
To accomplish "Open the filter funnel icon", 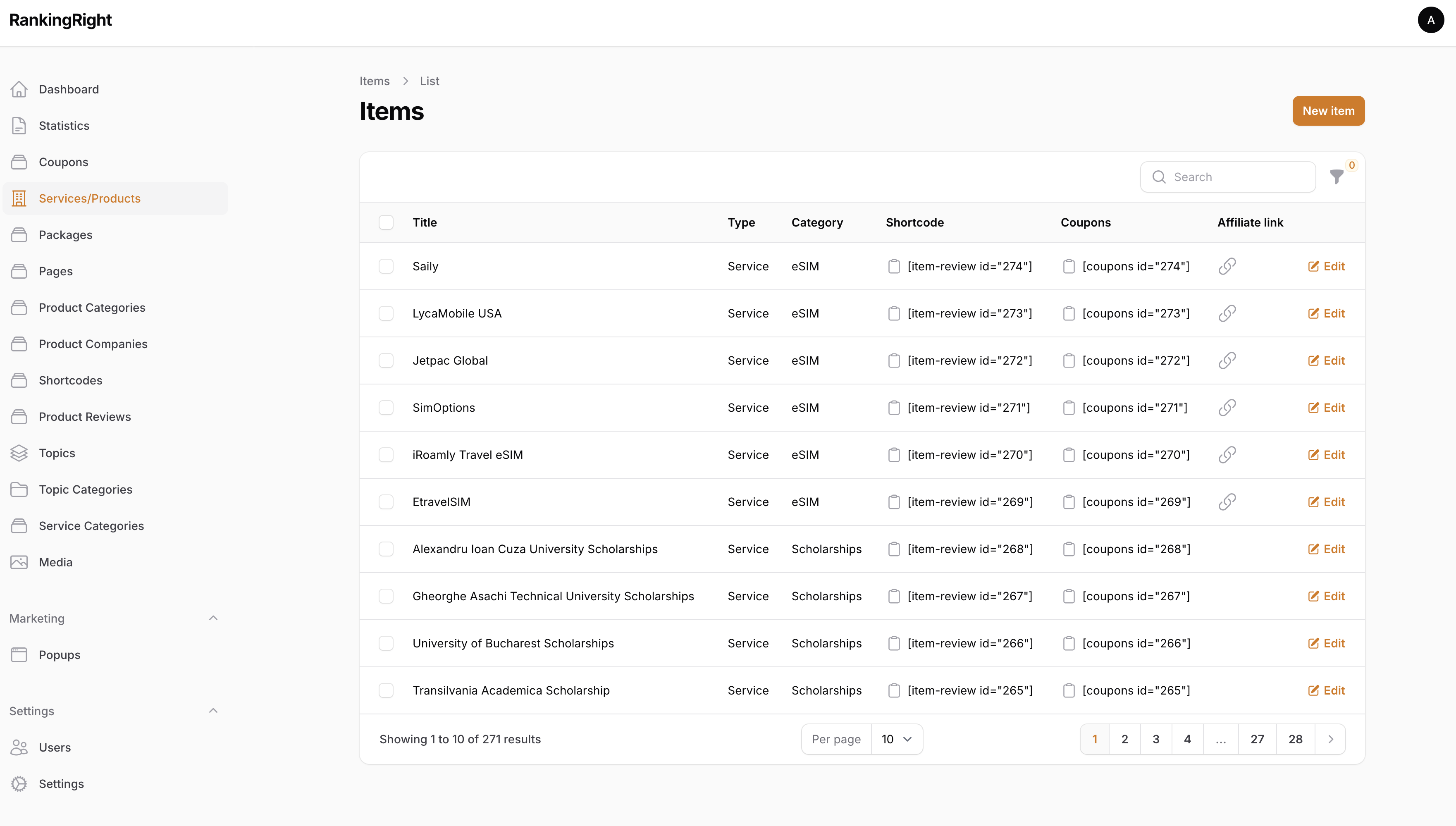I will (x=1337, y=177).
